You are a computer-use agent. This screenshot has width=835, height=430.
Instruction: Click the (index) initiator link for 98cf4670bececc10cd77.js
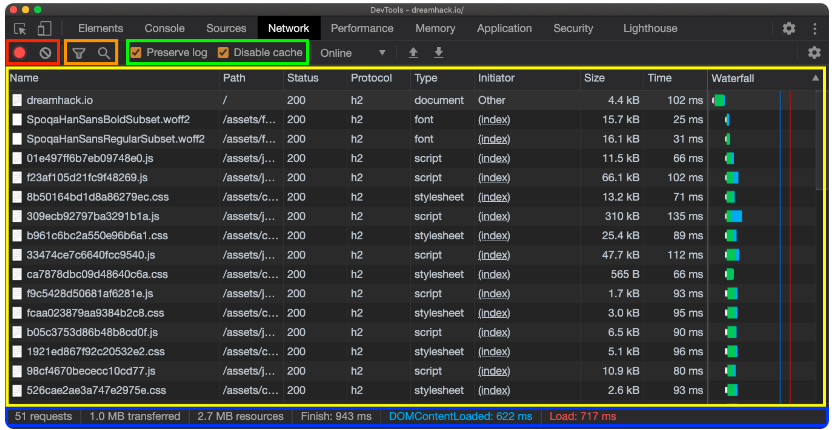tap(494, 371)
